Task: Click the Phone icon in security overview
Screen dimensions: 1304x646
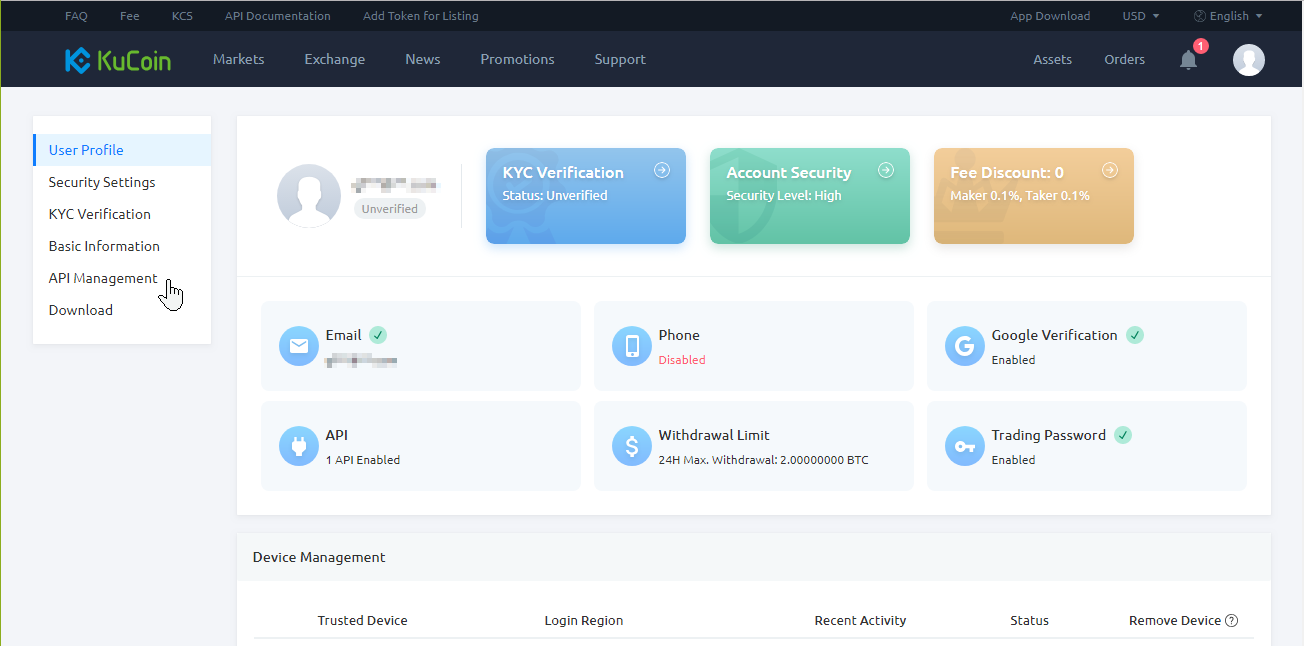Action: 631,345
